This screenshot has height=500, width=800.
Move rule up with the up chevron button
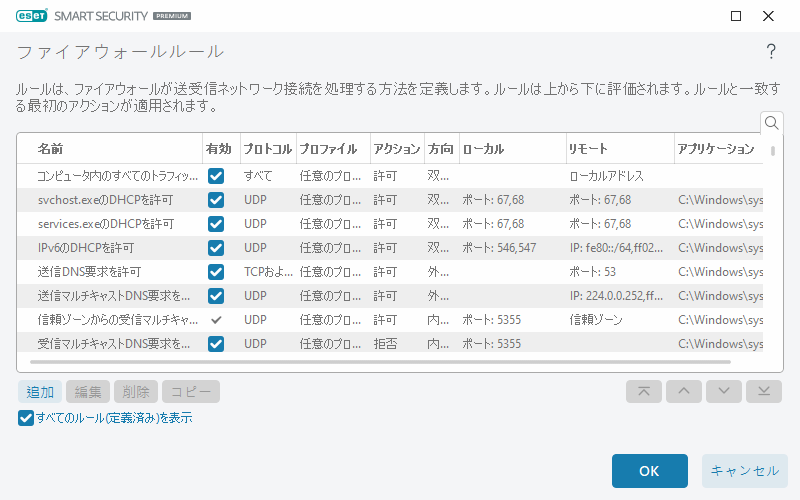(x=684, y=391)
